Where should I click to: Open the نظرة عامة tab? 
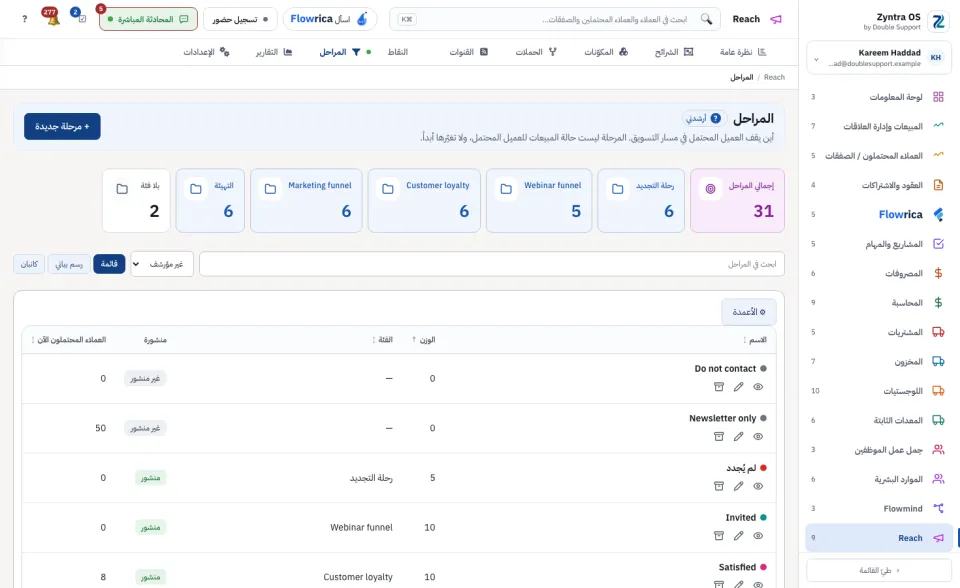point(743,52)
